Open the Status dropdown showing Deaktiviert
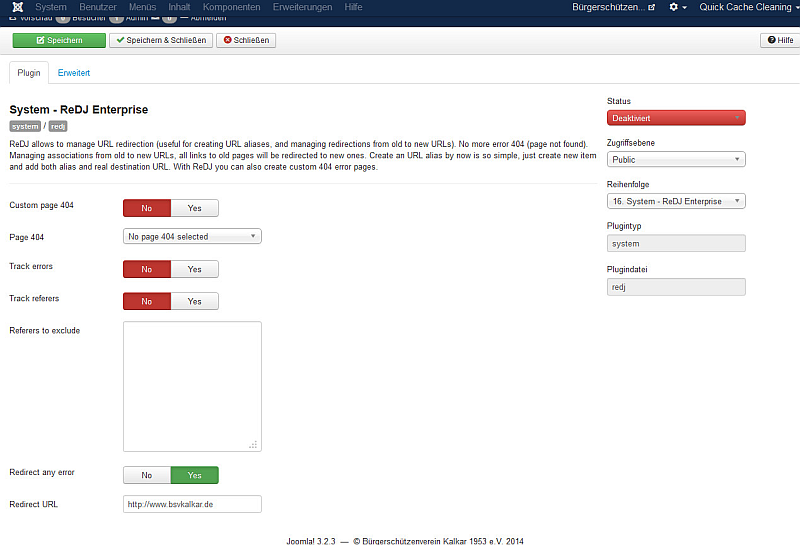 [x=676, y=118]
